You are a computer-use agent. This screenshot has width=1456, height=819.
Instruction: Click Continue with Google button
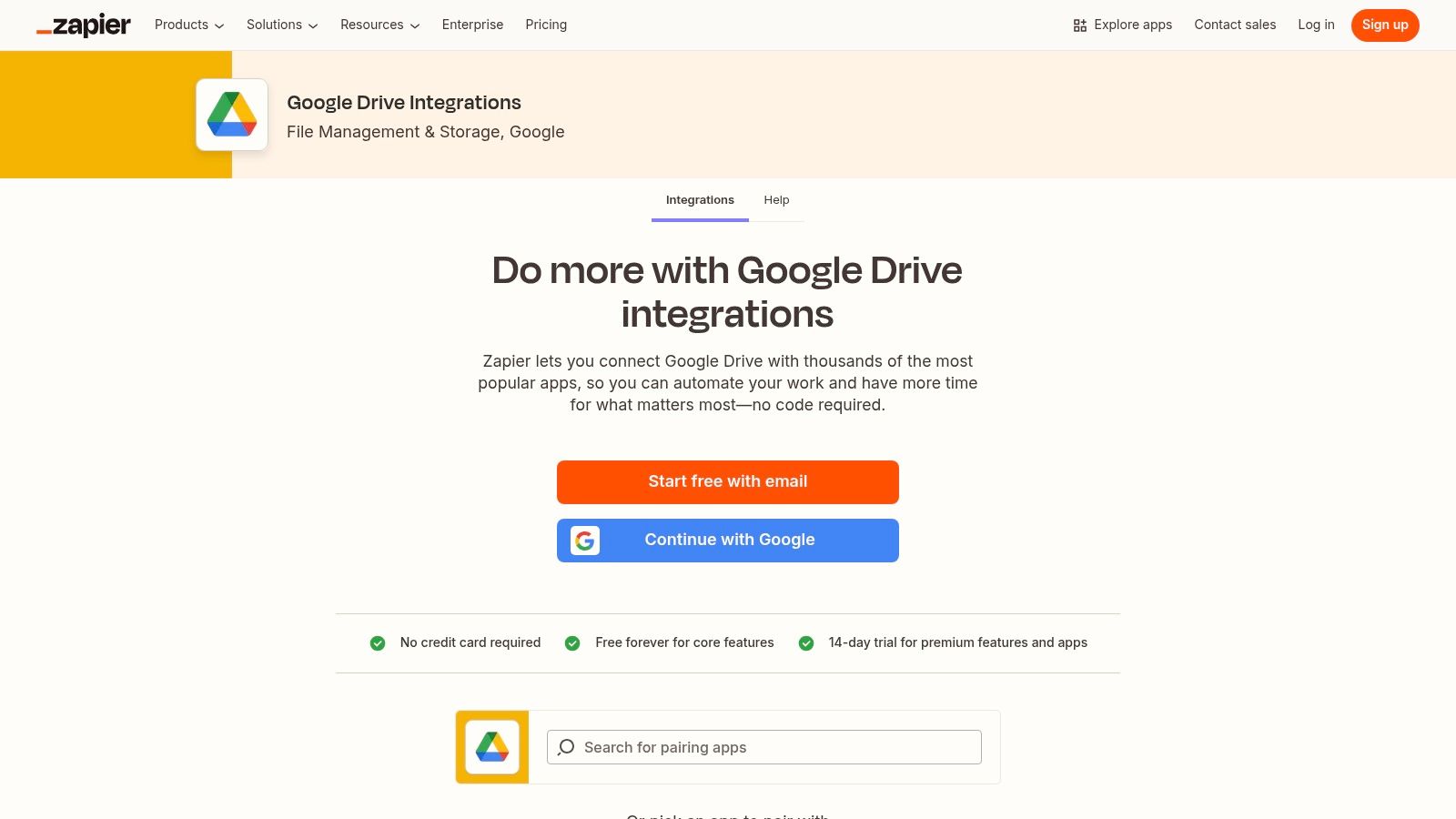pos(728,541)
